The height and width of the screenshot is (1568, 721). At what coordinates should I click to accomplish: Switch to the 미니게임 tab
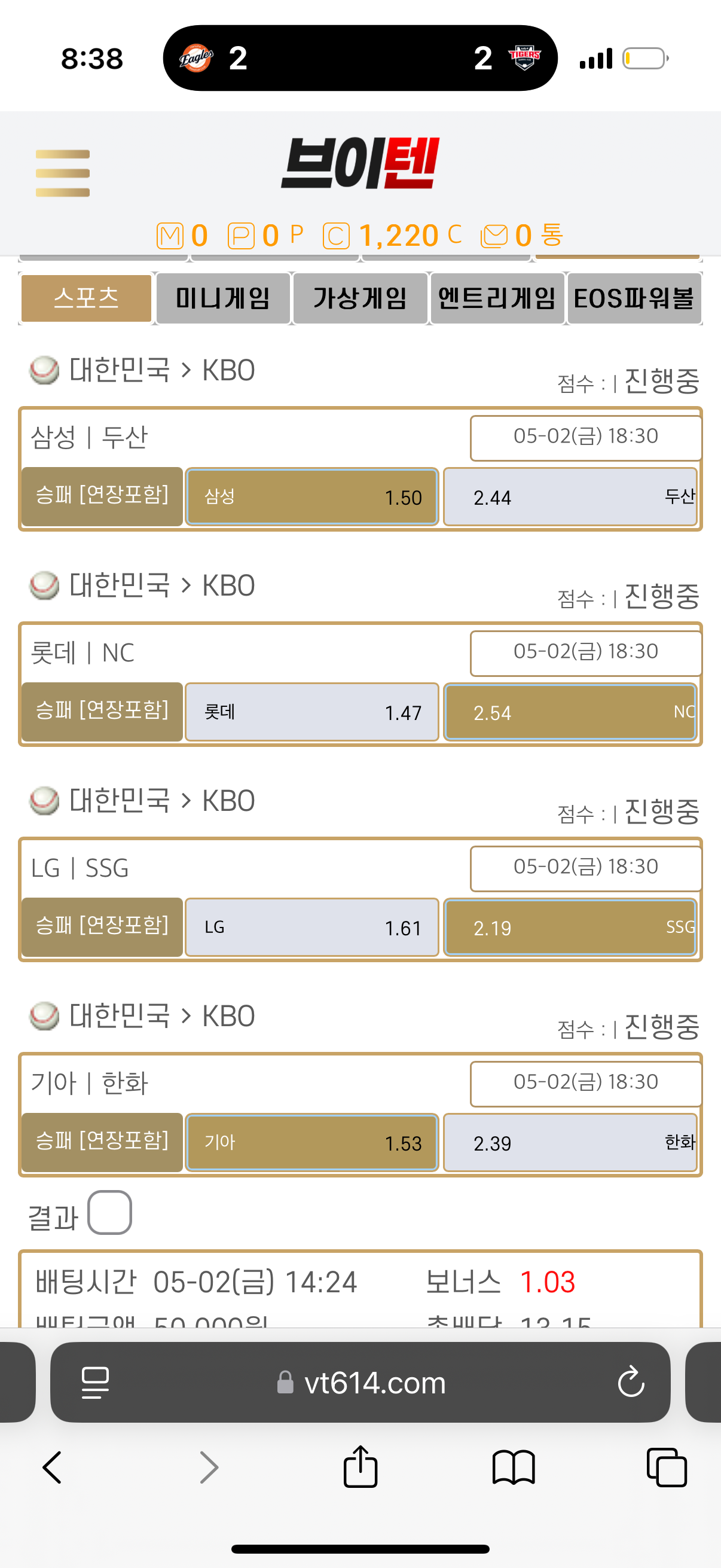(222, 298)
